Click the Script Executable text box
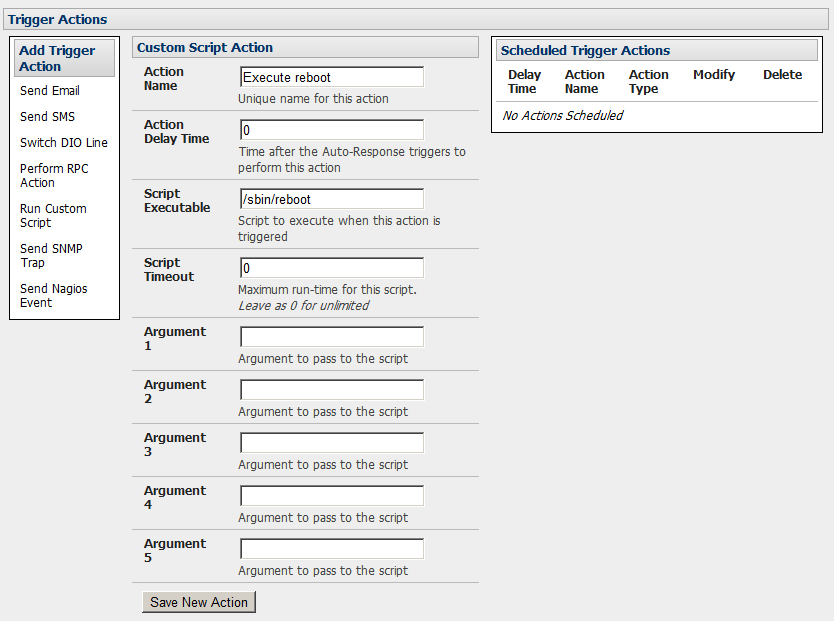Screen dimensions: 834x621 tap(331, 199)
